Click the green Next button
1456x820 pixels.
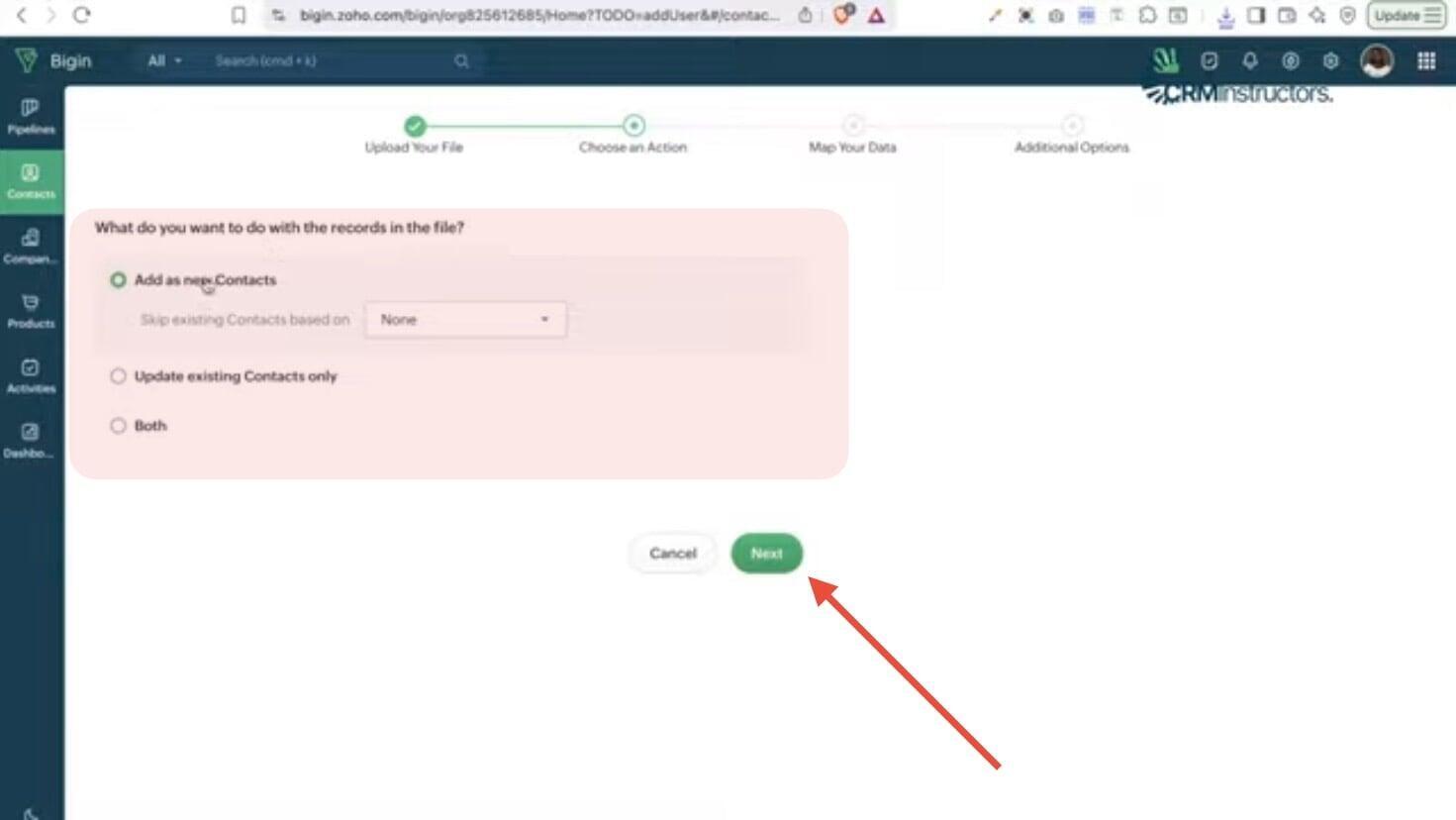pyautogui.click(x=766, y=554)
